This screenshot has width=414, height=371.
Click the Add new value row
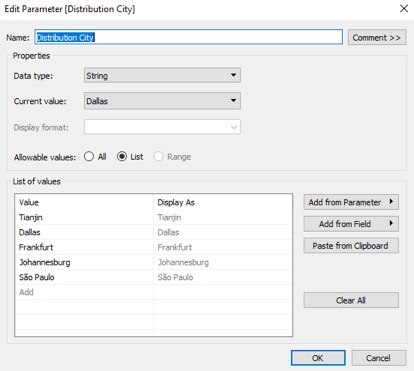pyautogui.click(x=84, y=292)
